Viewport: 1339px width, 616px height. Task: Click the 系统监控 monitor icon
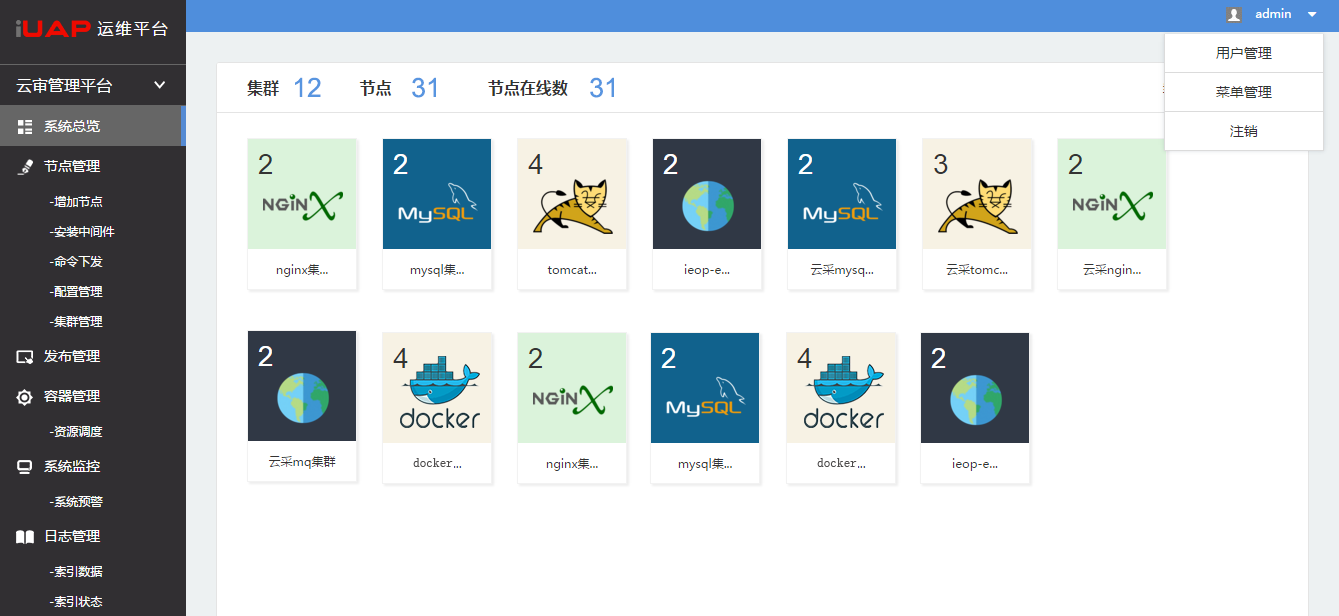(25, 467)
